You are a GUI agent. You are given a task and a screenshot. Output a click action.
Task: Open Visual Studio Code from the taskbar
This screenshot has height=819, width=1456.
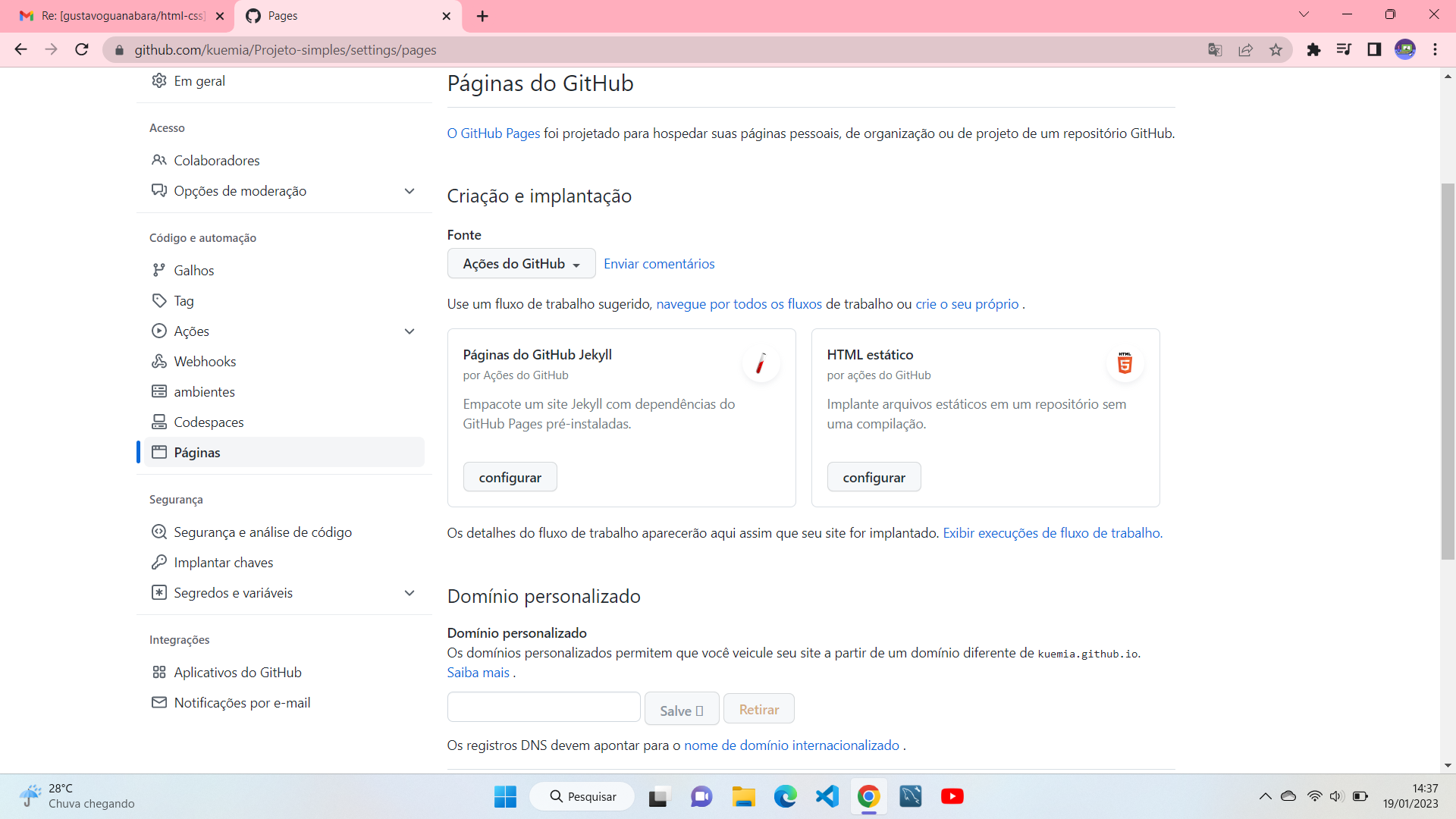(827, 796)
